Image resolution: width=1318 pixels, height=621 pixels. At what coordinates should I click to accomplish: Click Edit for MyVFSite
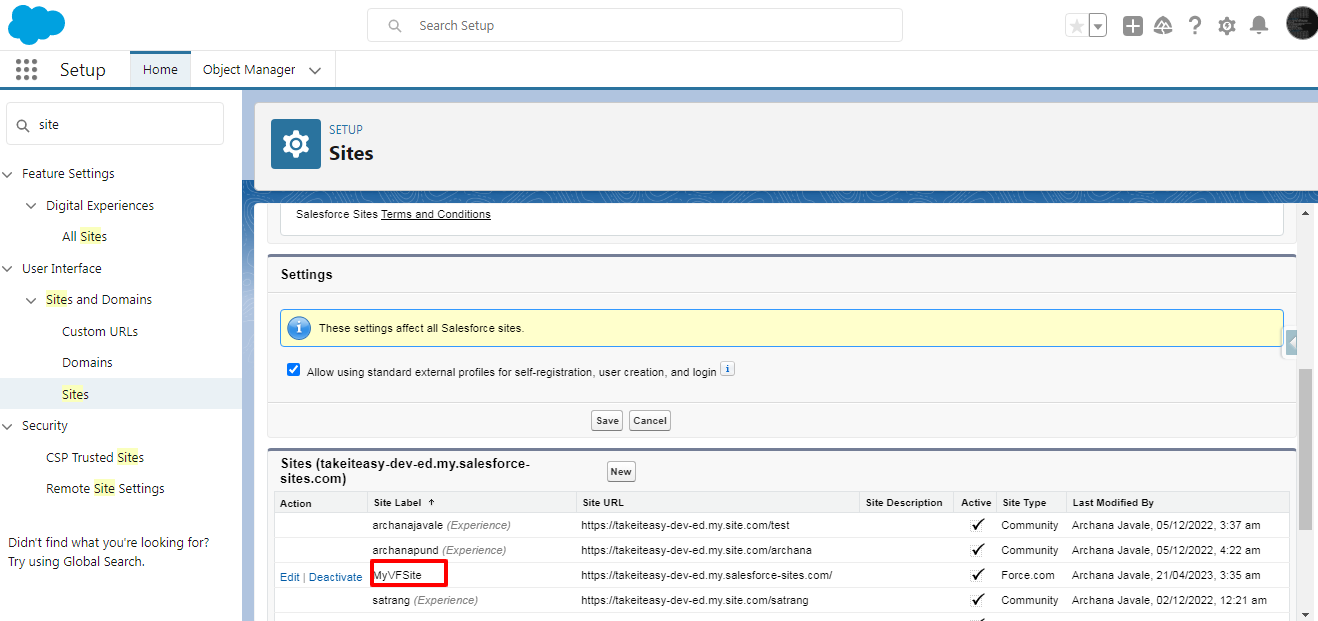click(290, 577)
